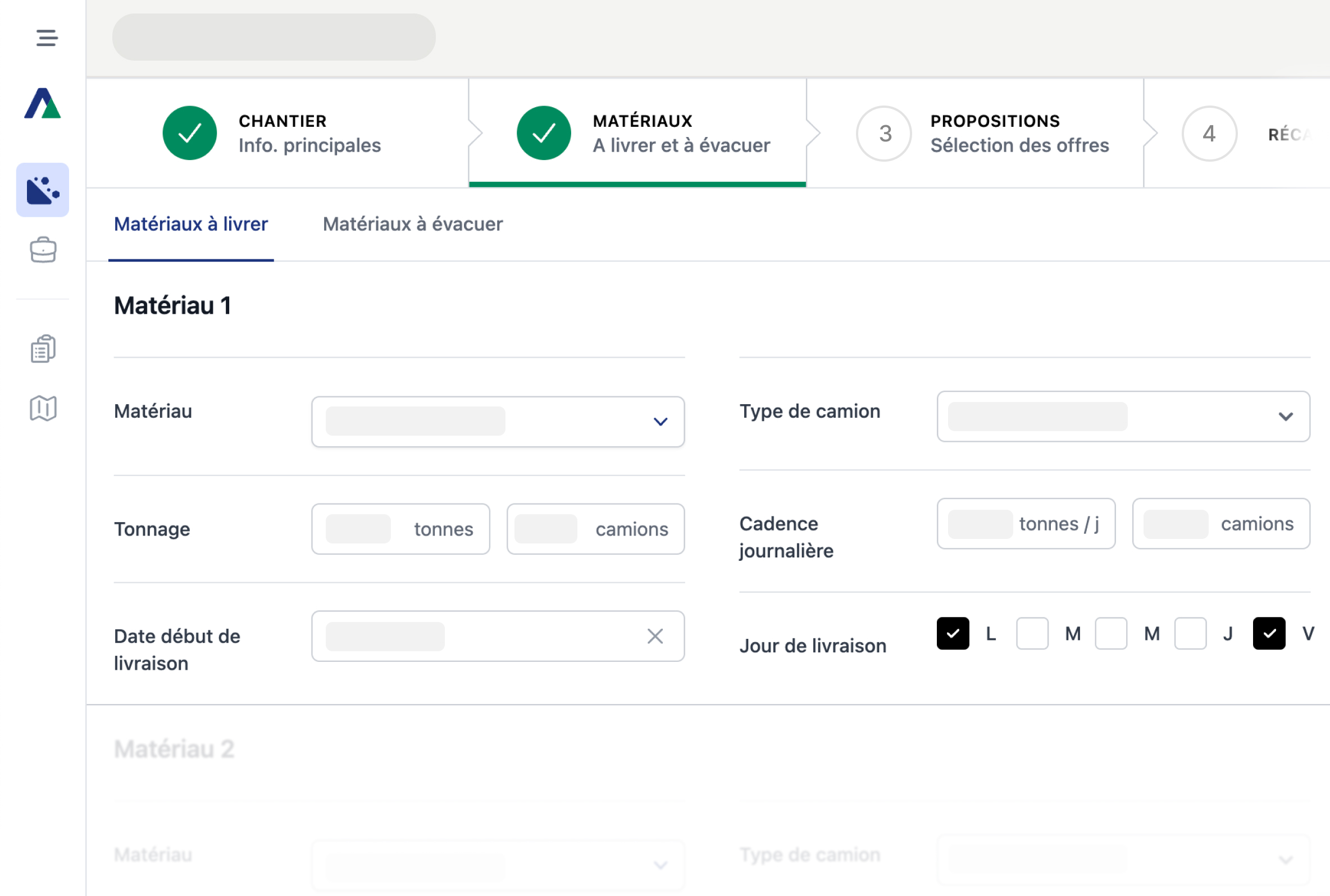Uncheck Friday (V) delivery day

[1269, 633]
